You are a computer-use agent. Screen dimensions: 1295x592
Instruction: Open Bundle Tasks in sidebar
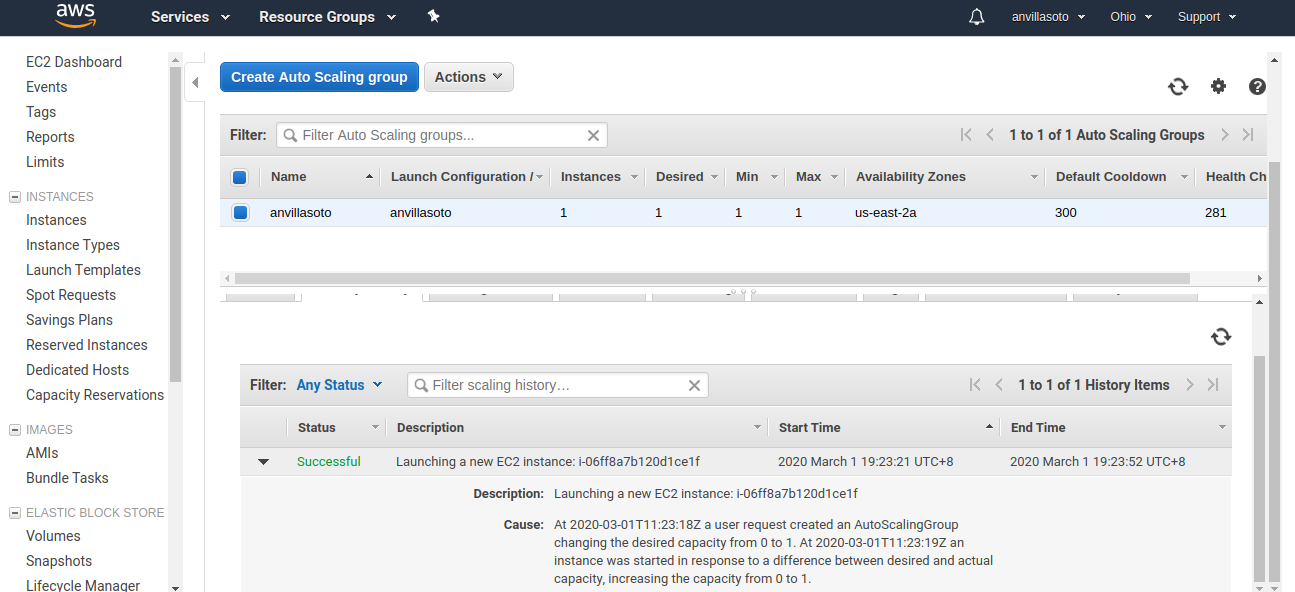pyautogui.click(x=67, y=478)
